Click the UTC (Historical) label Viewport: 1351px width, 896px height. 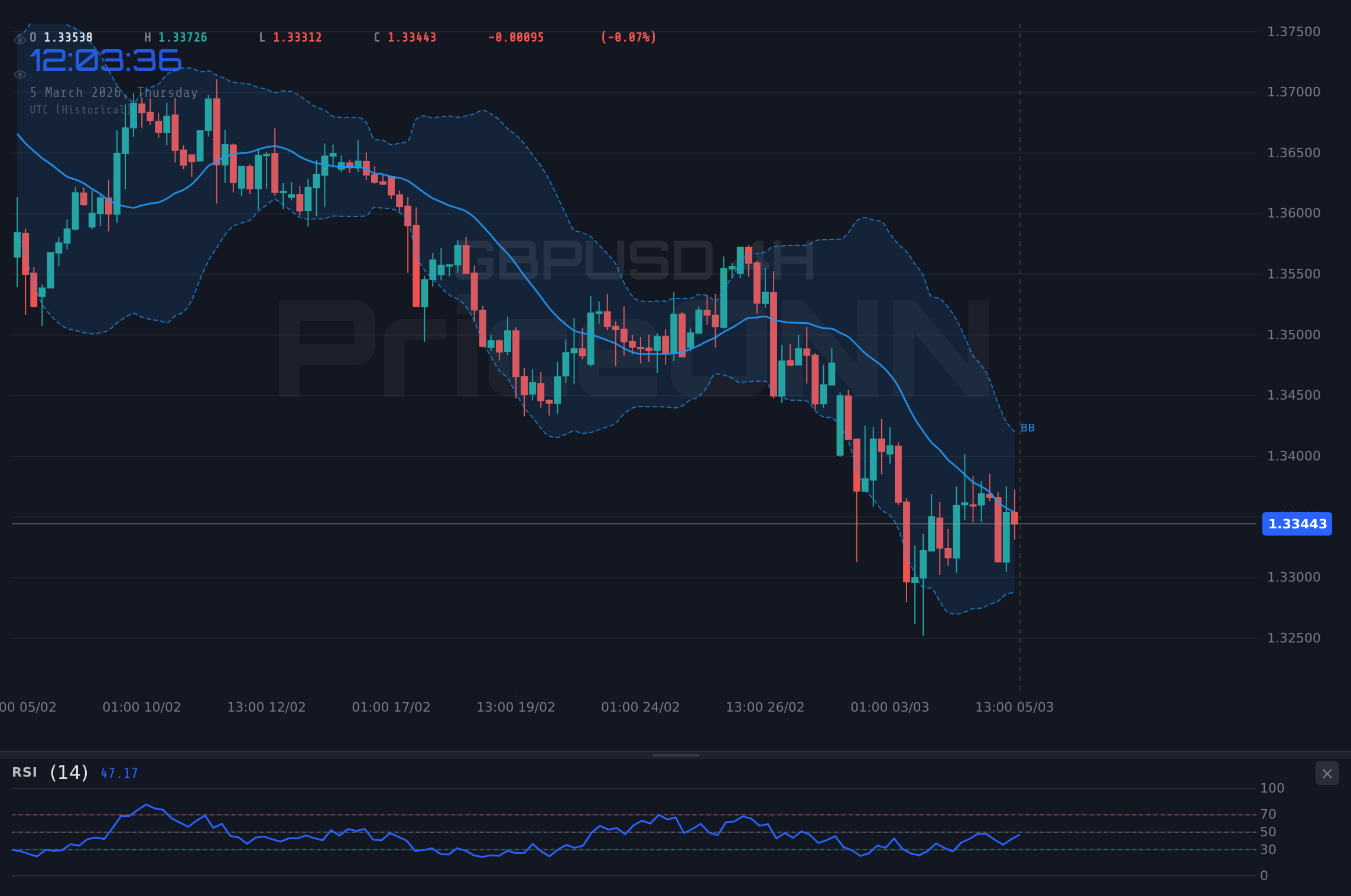(80, 110)
